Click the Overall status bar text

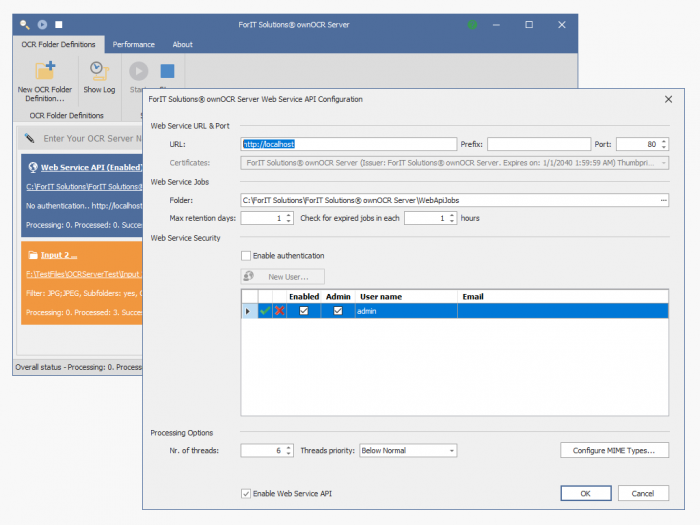pyautogui.click(x=79, y=367)
